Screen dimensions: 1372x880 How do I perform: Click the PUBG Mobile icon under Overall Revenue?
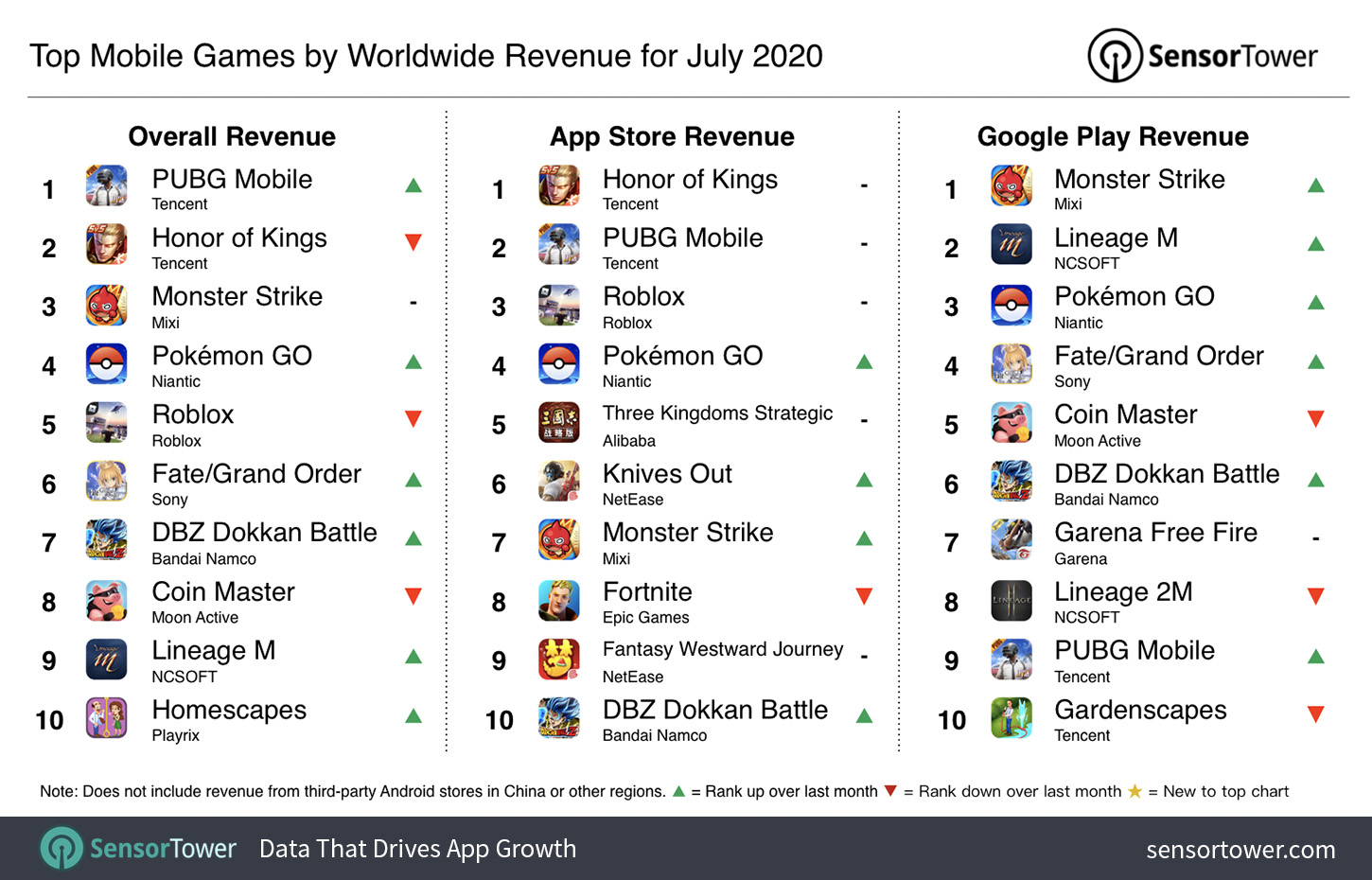(x=106, y=186)
